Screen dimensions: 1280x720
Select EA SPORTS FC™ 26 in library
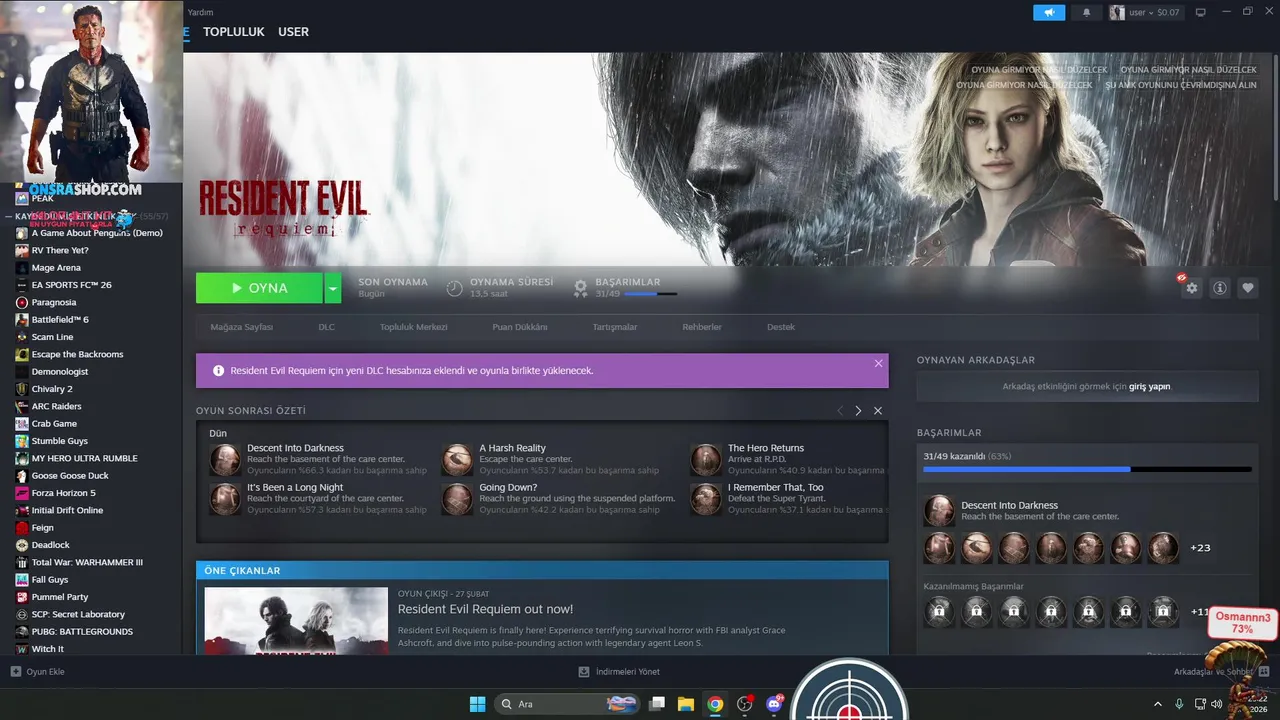pyautogui.click(x=71, y=285)
